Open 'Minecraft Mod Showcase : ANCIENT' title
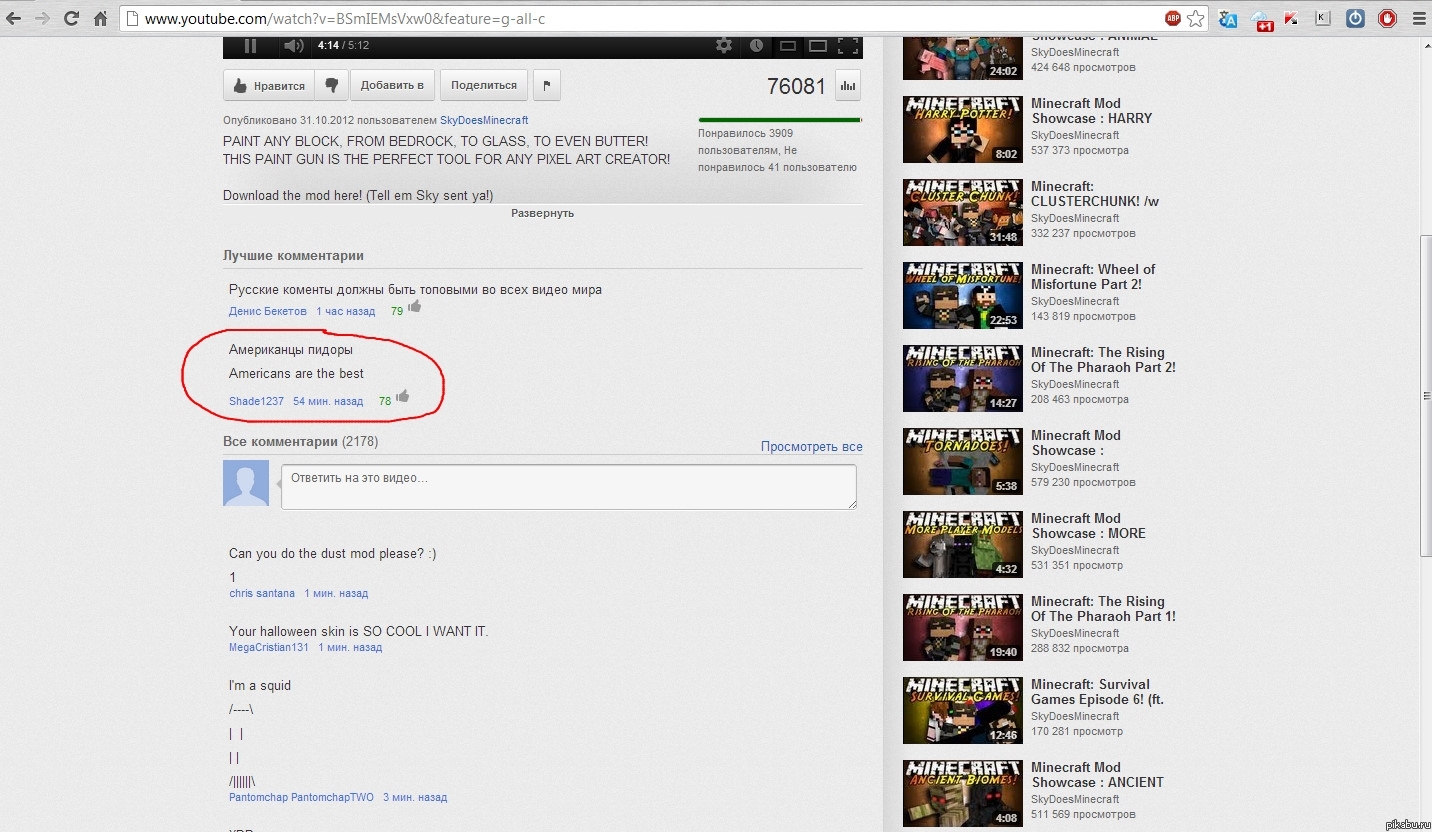The height and width of the screenshot is (832, 1432). click(1097, 775)
